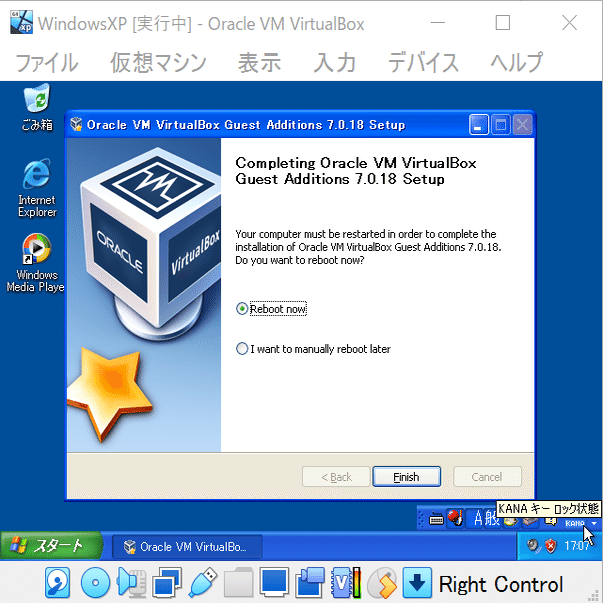Click the network adapters status icon
The height and width of the screenshot is (603, 603).
167,583
